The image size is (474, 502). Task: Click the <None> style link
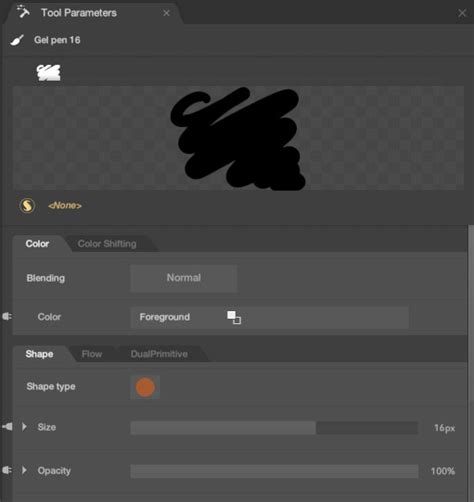click(65, 205)
